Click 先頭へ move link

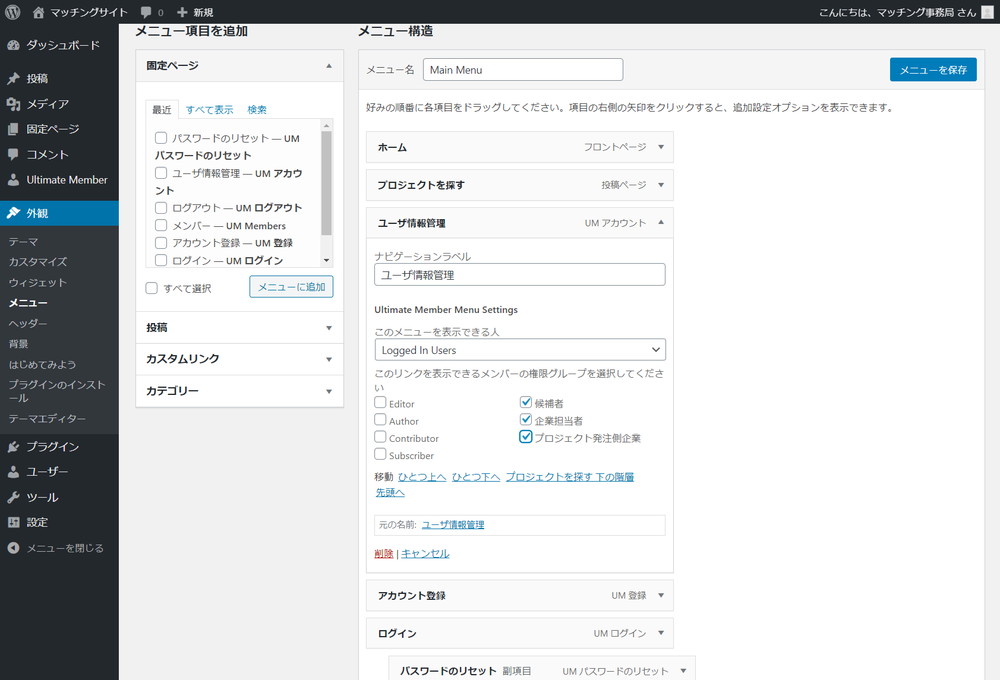[390, 492]
